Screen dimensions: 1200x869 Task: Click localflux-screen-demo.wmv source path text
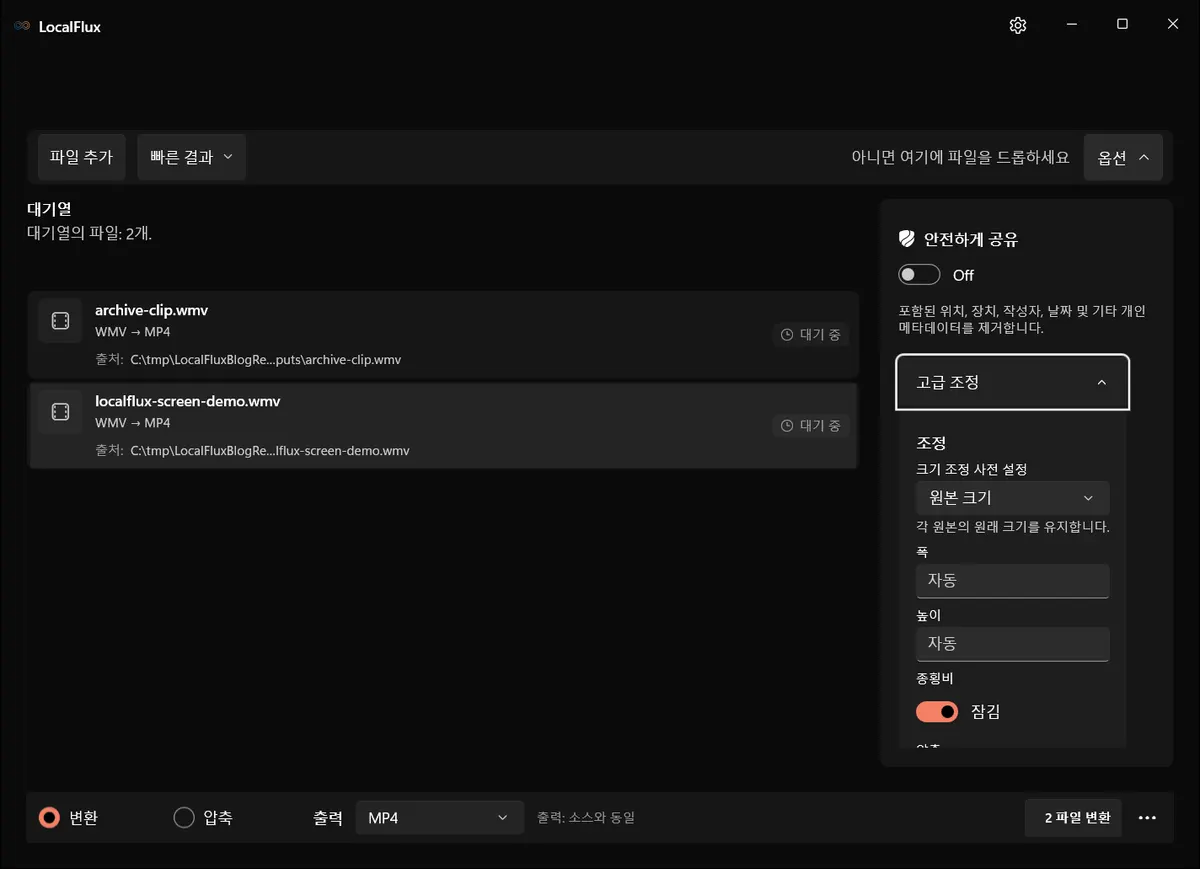click(x=270, y=451)
